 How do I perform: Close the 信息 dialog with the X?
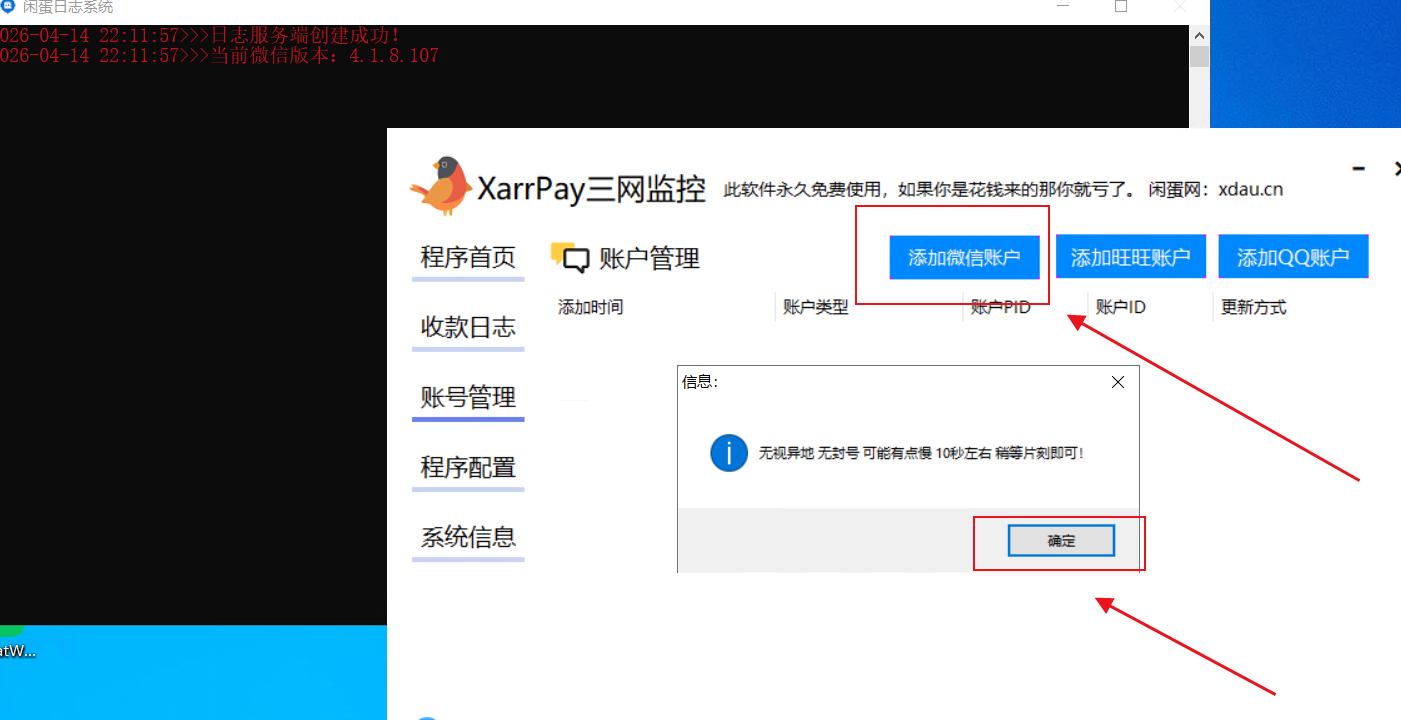(1117, 382)
